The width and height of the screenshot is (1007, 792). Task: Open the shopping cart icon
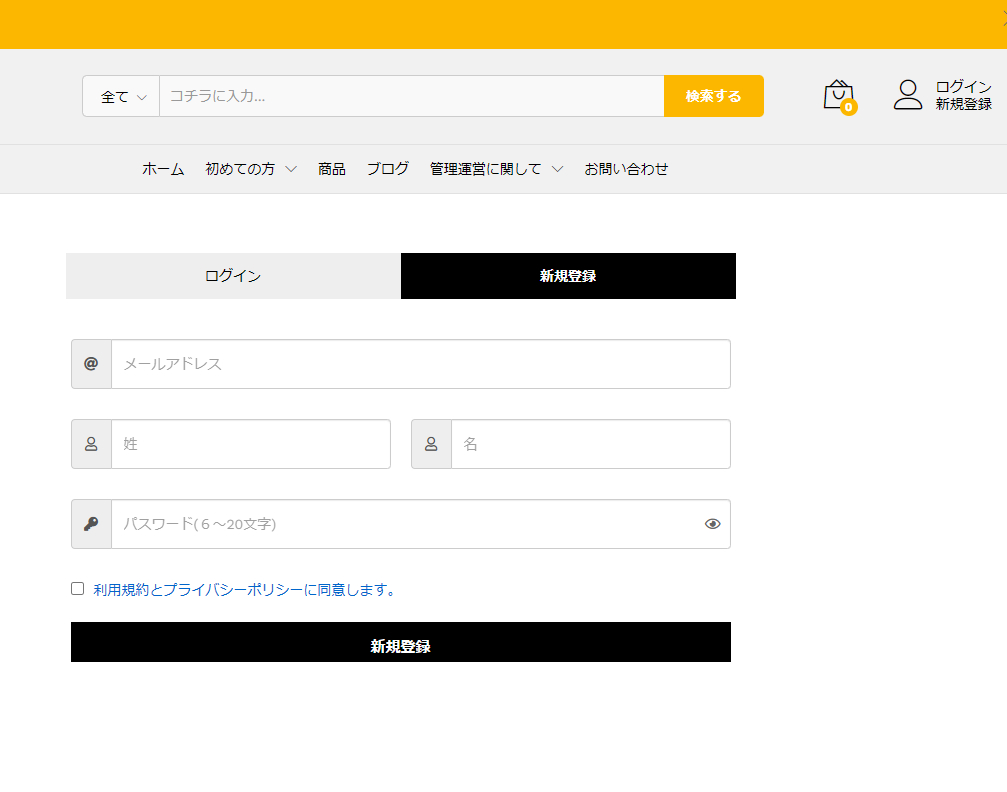point(838,95)
